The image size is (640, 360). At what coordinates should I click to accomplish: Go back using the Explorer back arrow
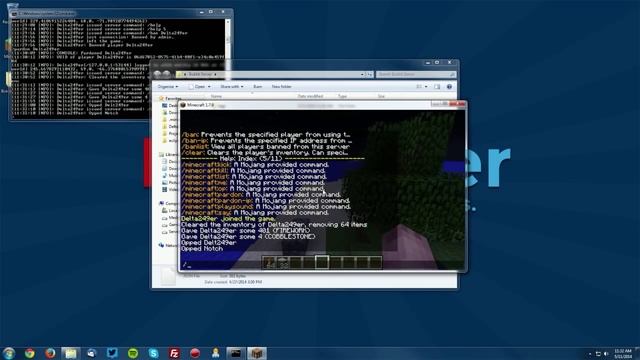(158, 74)
